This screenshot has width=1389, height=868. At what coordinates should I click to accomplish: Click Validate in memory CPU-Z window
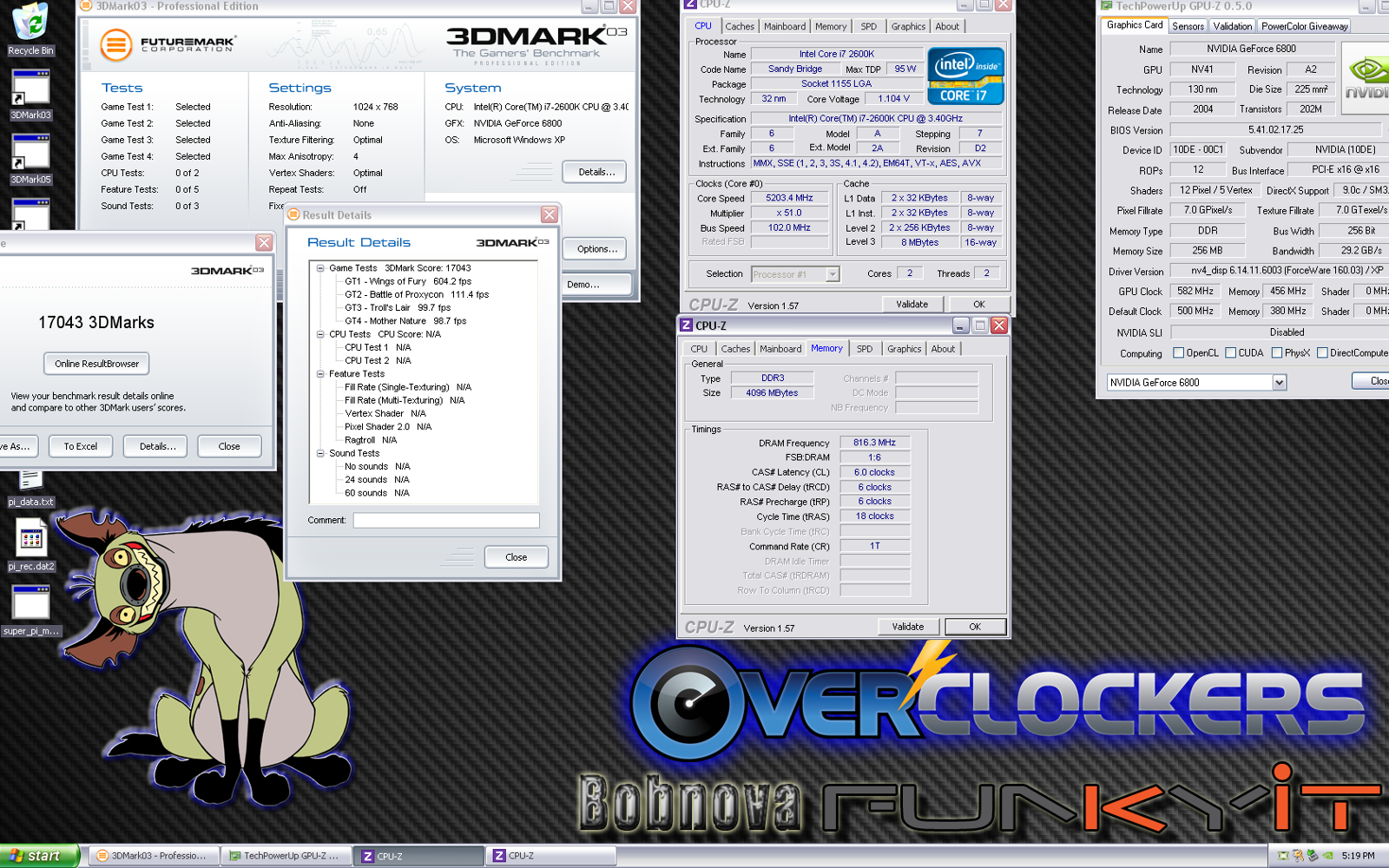908,627
